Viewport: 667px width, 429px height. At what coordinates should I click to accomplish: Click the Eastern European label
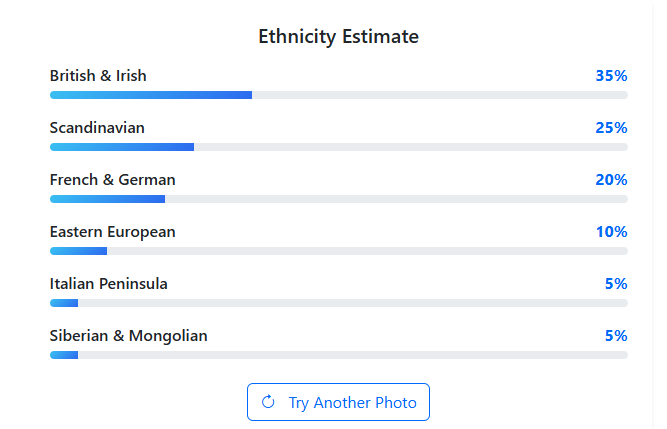point(112,232)
